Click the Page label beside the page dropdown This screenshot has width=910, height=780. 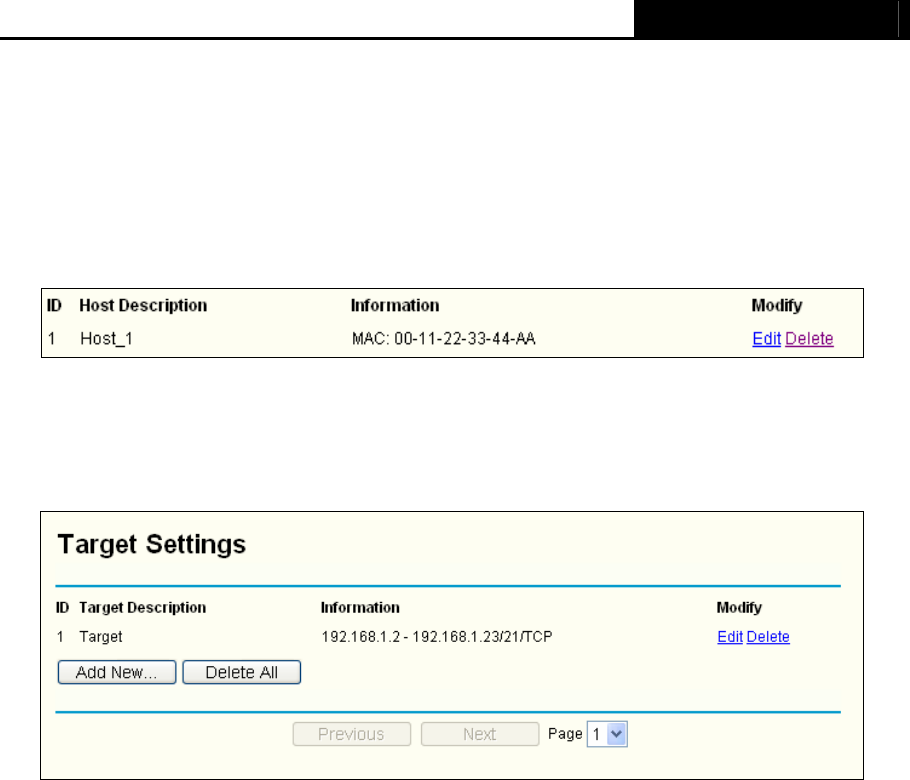point(565,734)
